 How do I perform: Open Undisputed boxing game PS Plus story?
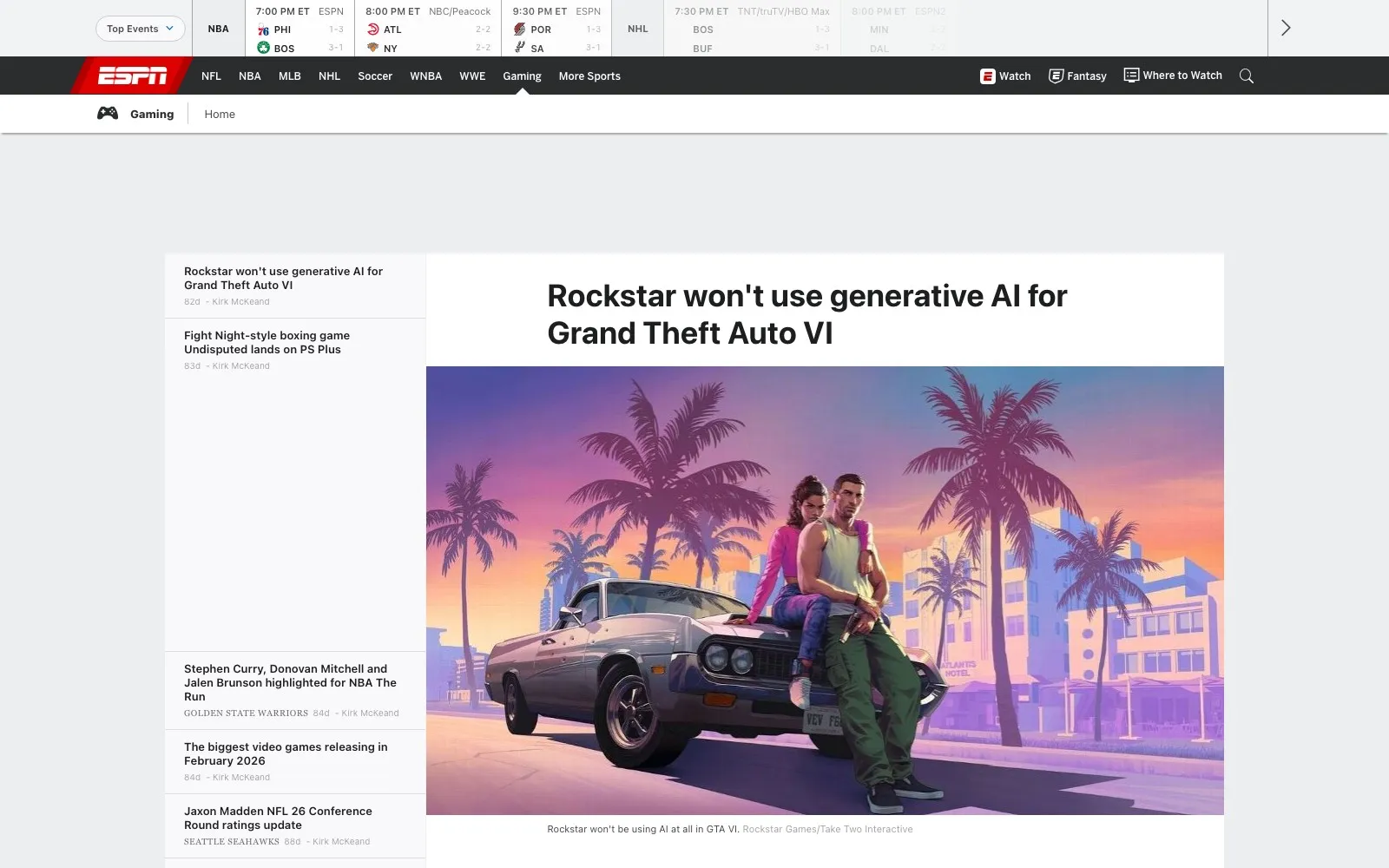[x=267, y=342]
